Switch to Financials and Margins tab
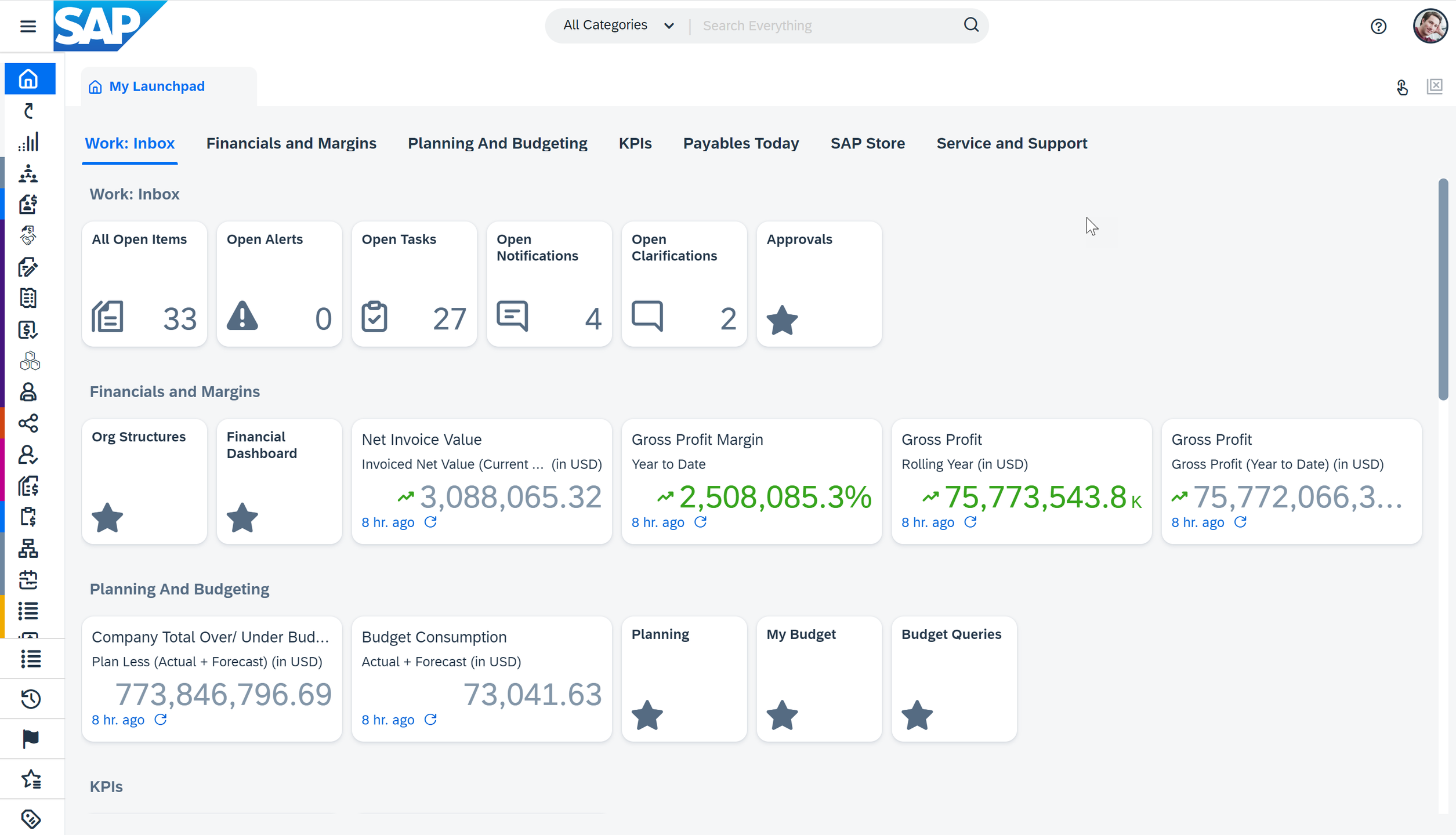The height and width of the screenshot is (835, 1456). click(x=291, y=143)
